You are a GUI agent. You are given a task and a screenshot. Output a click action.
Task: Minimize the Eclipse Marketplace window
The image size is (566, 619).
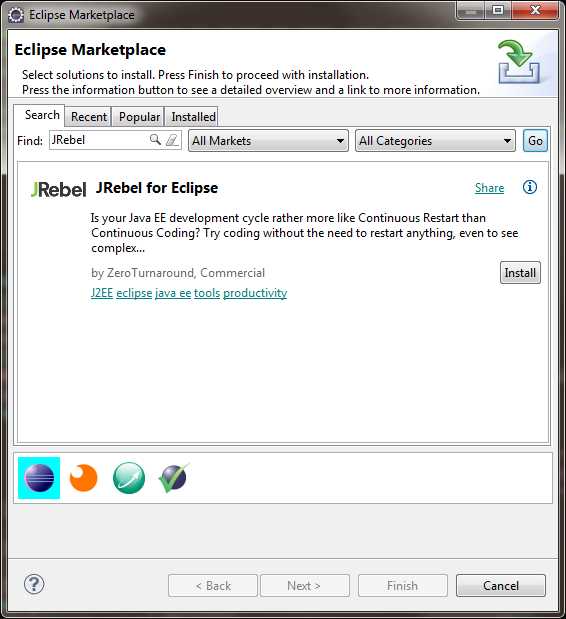tap(470, 10)
